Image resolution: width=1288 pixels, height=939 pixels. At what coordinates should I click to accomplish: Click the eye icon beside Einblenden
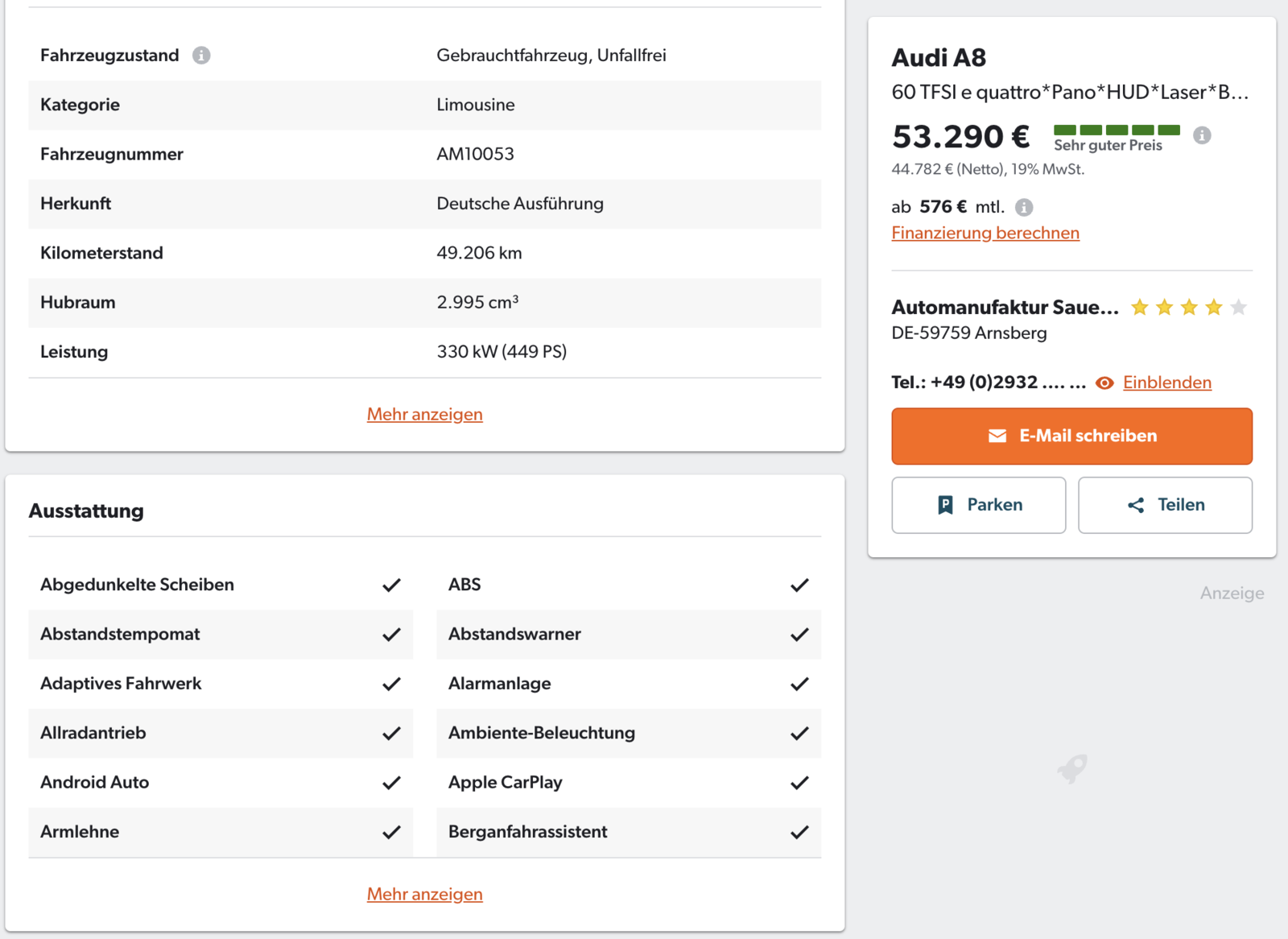(1104, 383)
